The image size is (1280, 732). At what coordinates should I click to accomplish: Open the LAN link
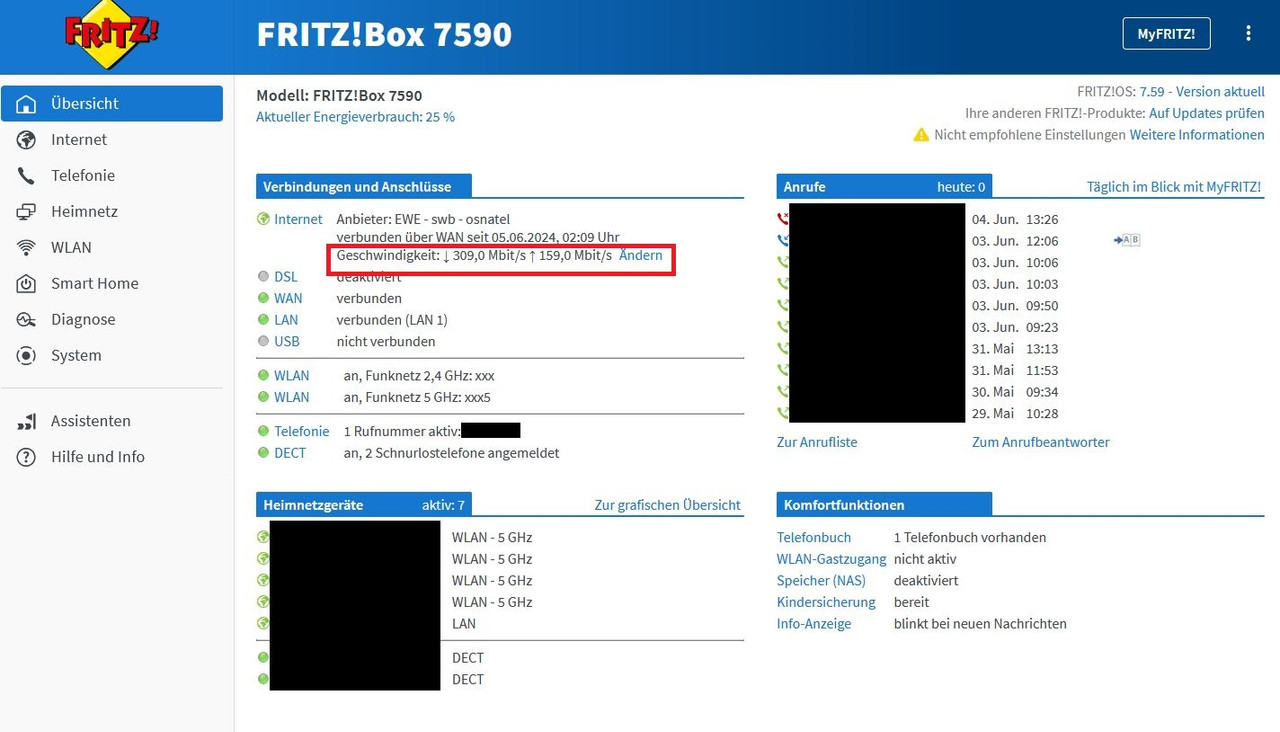286,320
